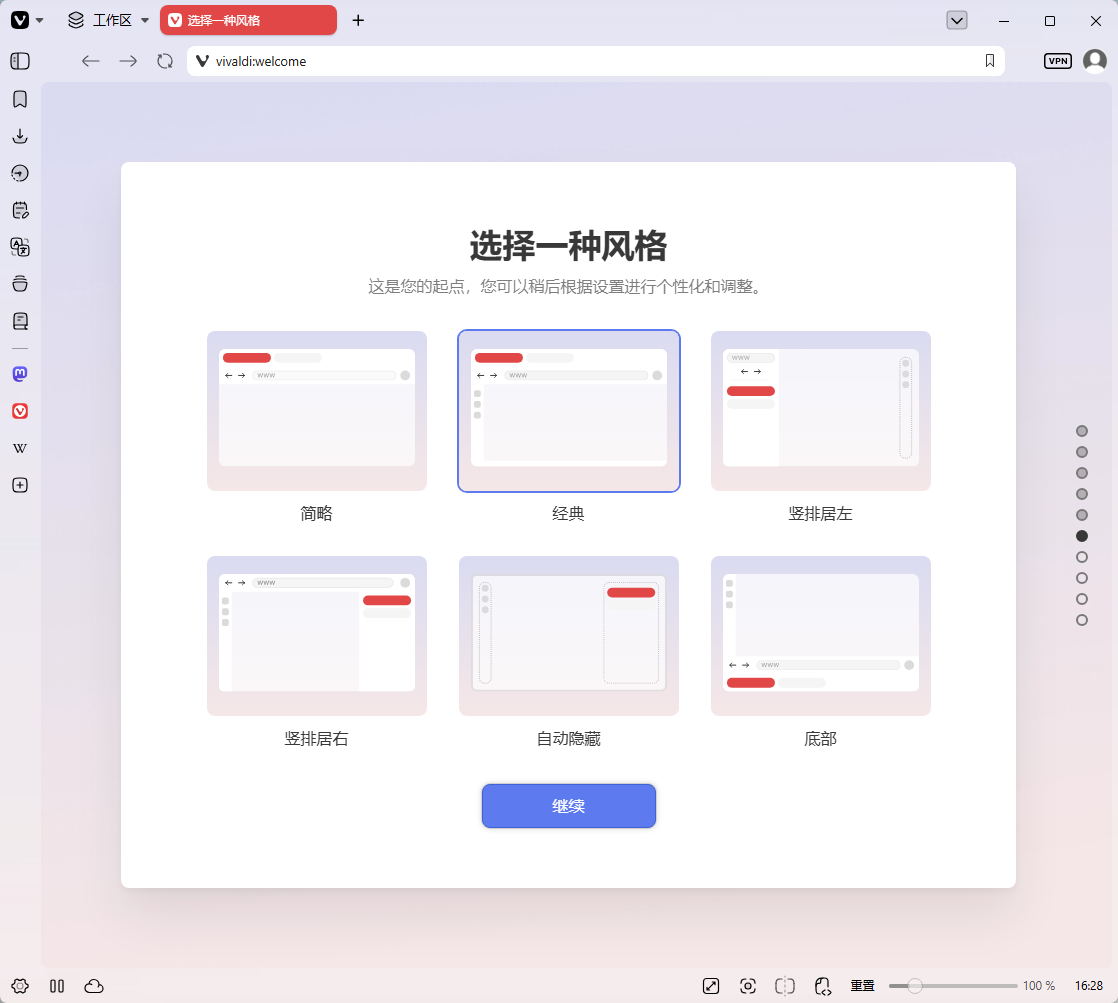Open the Vivaldi web panel

point(20,411)
